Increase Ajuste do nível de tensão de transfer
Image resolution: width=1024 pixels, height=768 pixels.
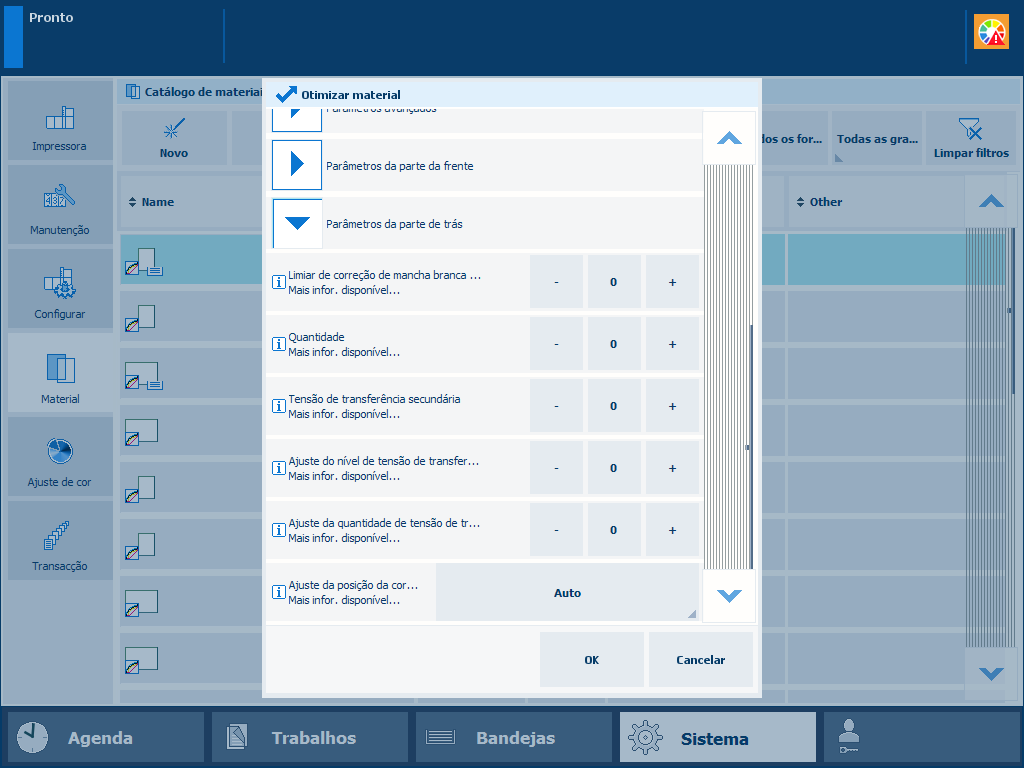click(672, 468)
